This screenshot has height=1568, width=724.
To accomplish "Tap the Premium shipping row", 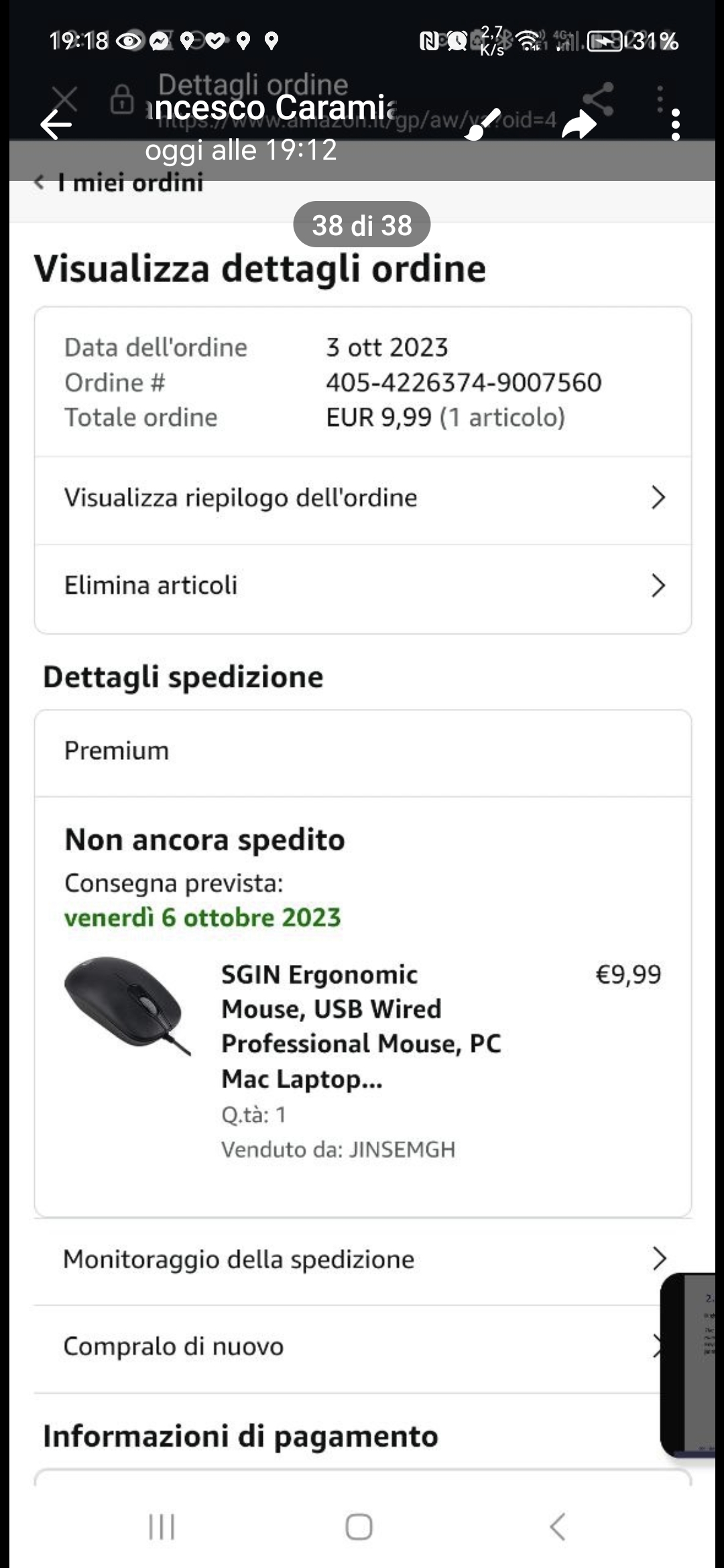I will pyautogui.click(x=362, y=751).
